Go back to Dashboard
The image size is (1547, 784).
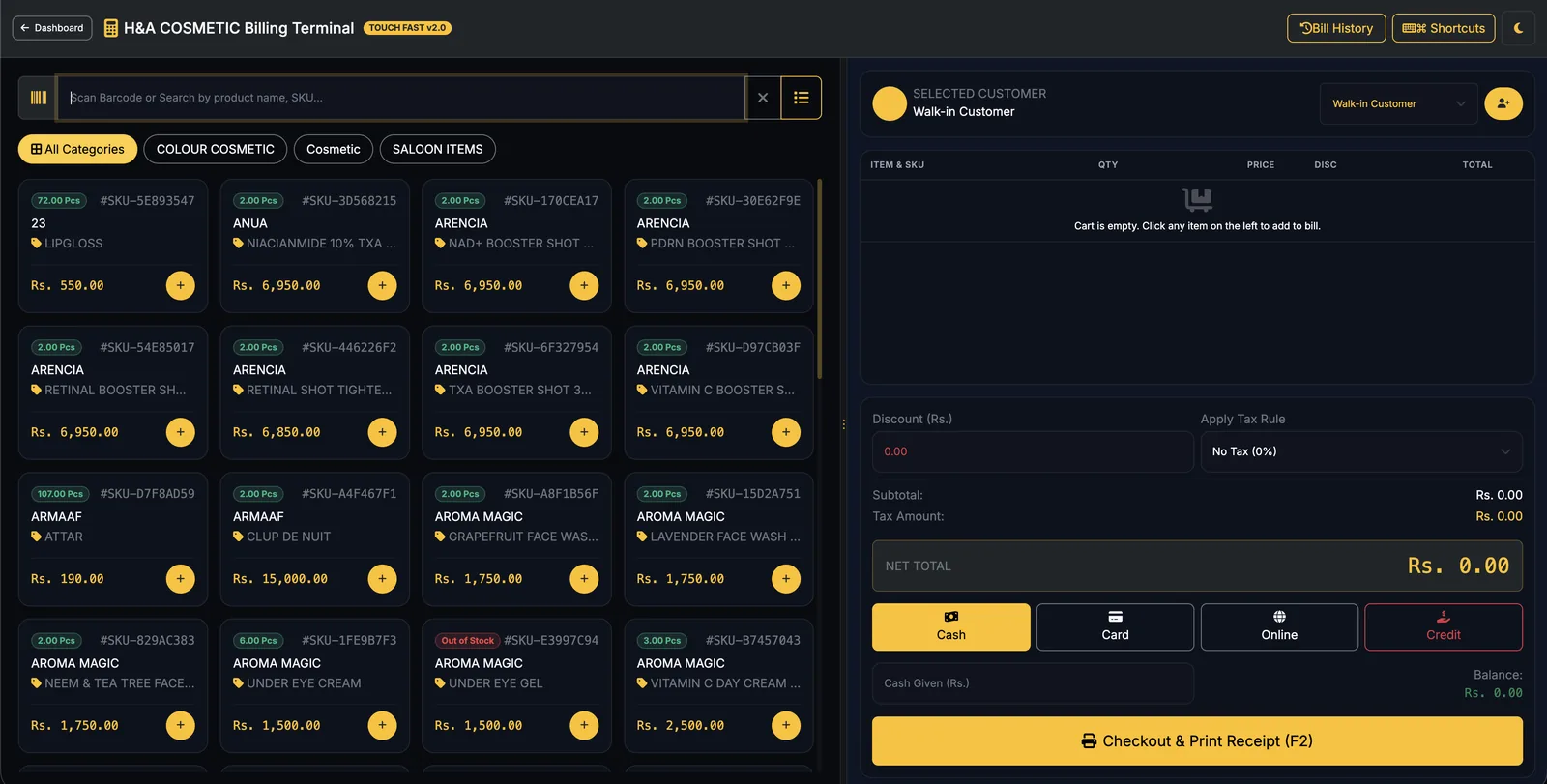52,28
